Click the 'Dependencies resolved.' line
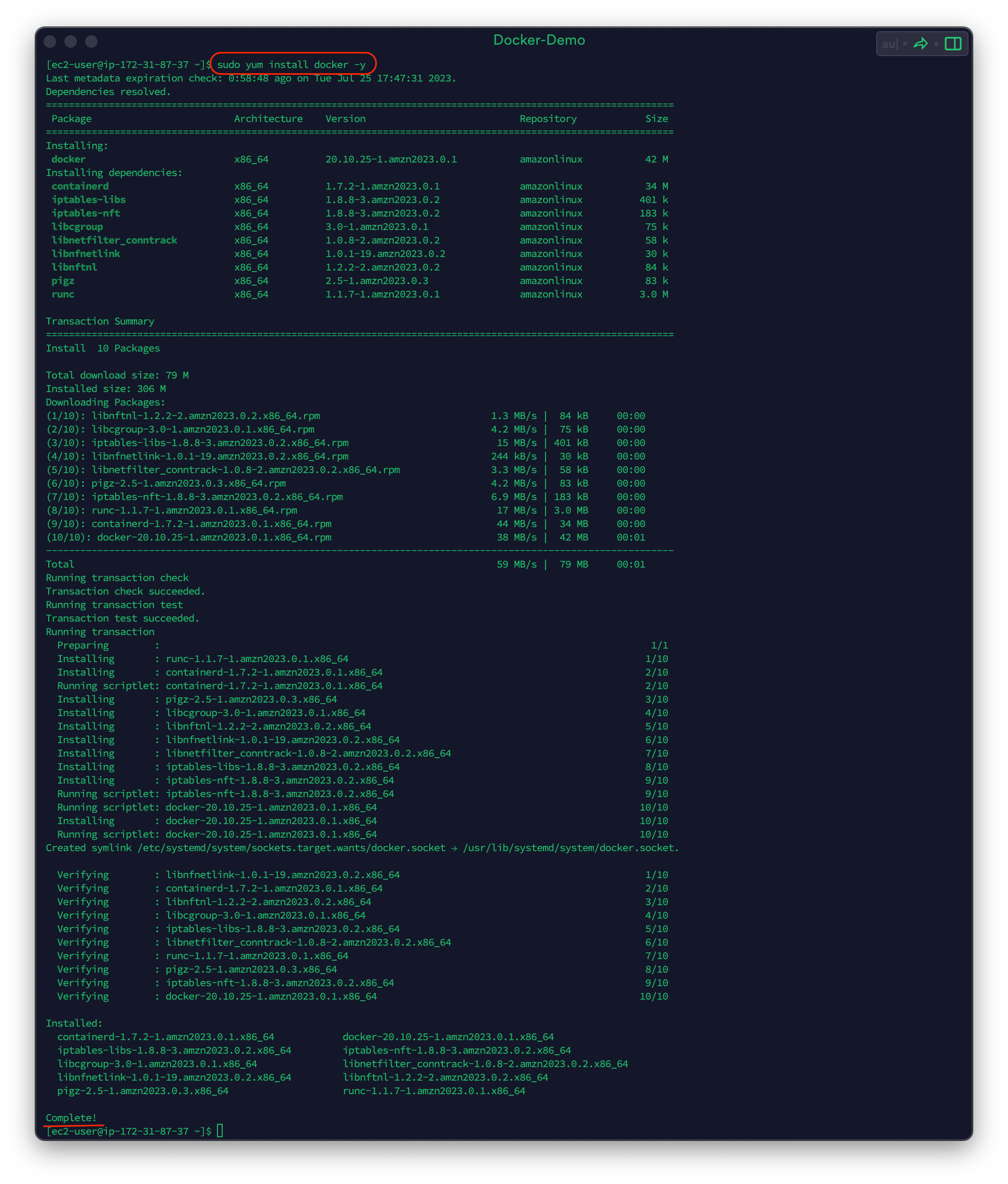 click(108, 92)
